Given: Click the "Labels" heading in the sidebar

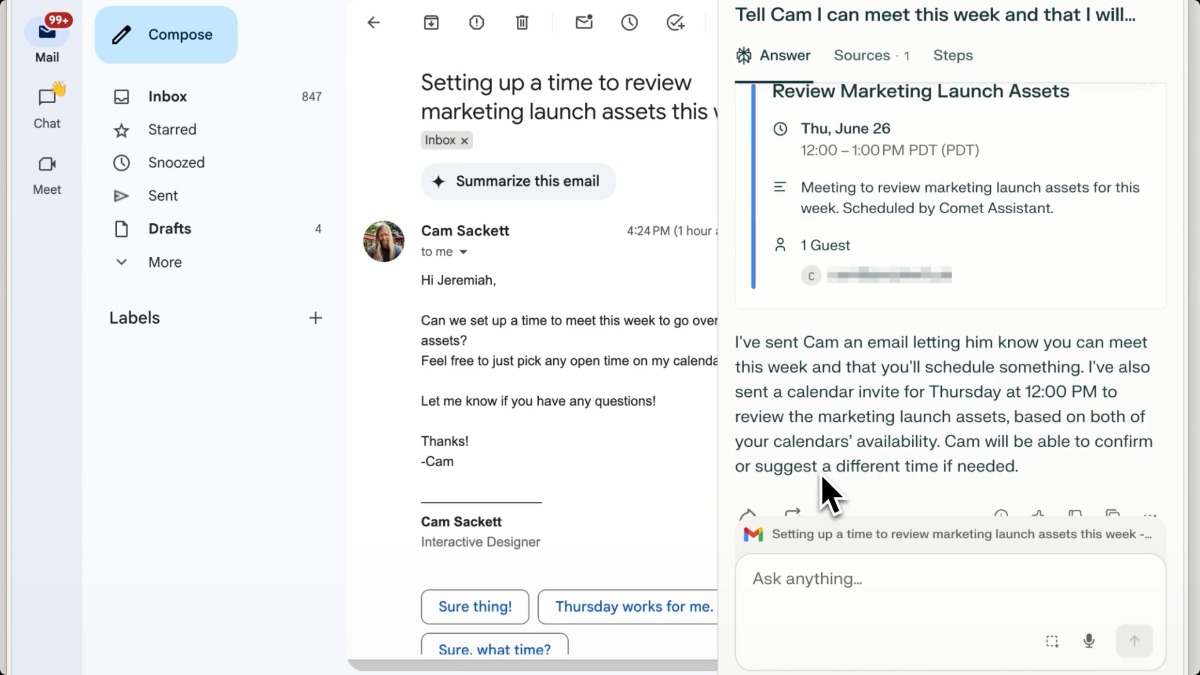Looking at the screenshot, I should 135,318.
